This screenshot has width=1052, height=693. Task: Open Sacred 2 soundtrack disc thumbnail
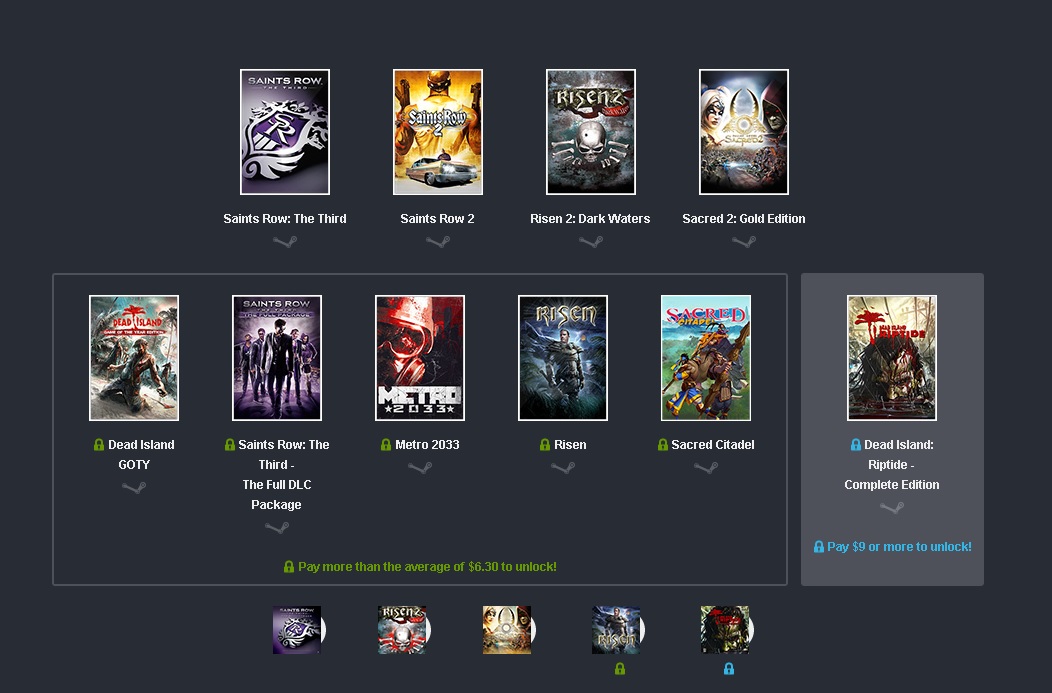click(509, 630)
